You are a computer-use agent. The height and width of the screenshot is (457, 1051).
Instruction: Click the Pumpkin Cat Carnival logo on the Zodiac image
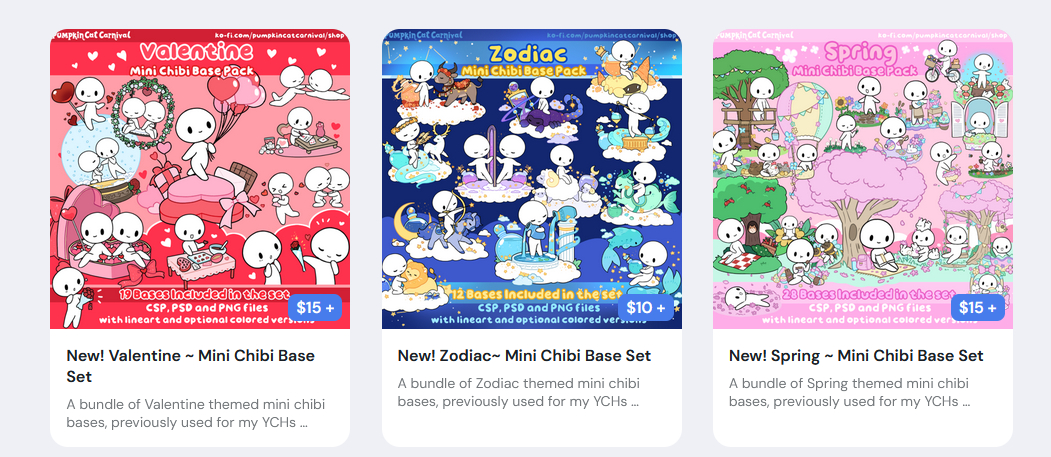[x=424, y=35]
